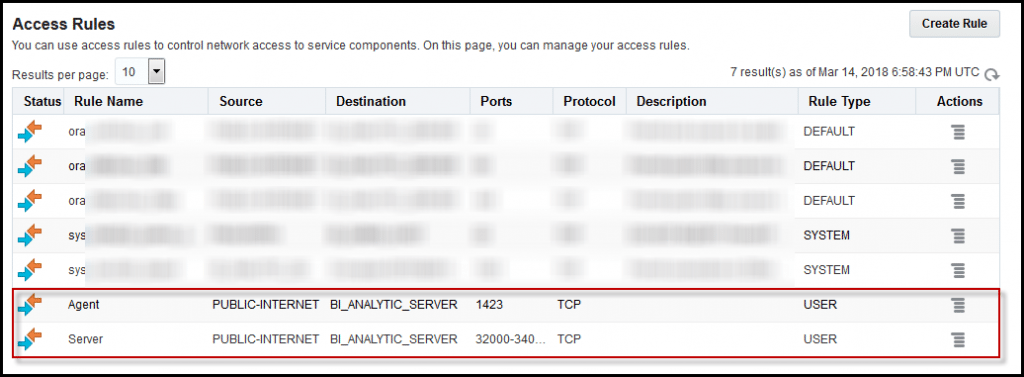Viewport: 1024px width, 377px height.
Task: Click truncated port range 32000-340…
Action: point(511,340)
